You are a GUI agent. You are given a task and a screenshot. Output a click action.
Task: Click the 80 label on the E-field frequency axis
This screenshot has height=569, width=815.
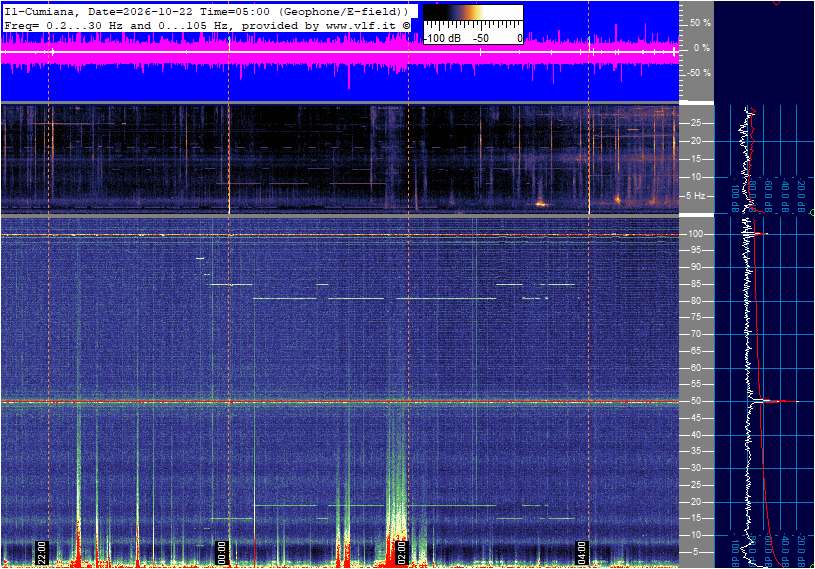(x=695, y=301)
